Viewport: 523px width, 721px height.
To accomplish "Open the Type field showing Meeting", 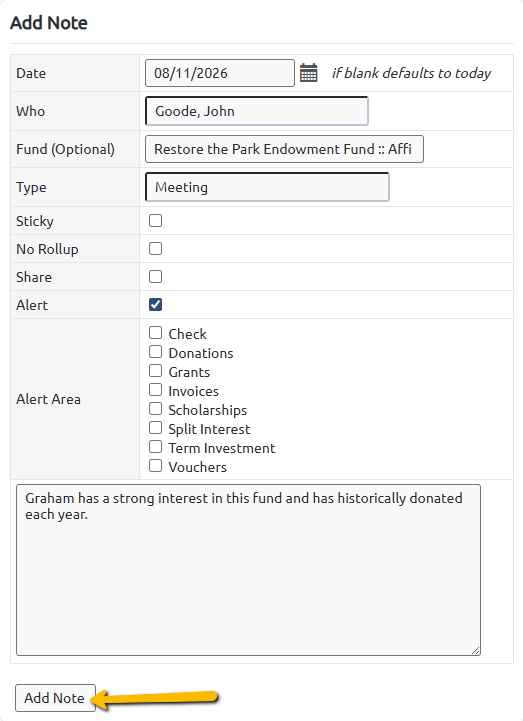I will pyautogui.click(x=267, y=187).
